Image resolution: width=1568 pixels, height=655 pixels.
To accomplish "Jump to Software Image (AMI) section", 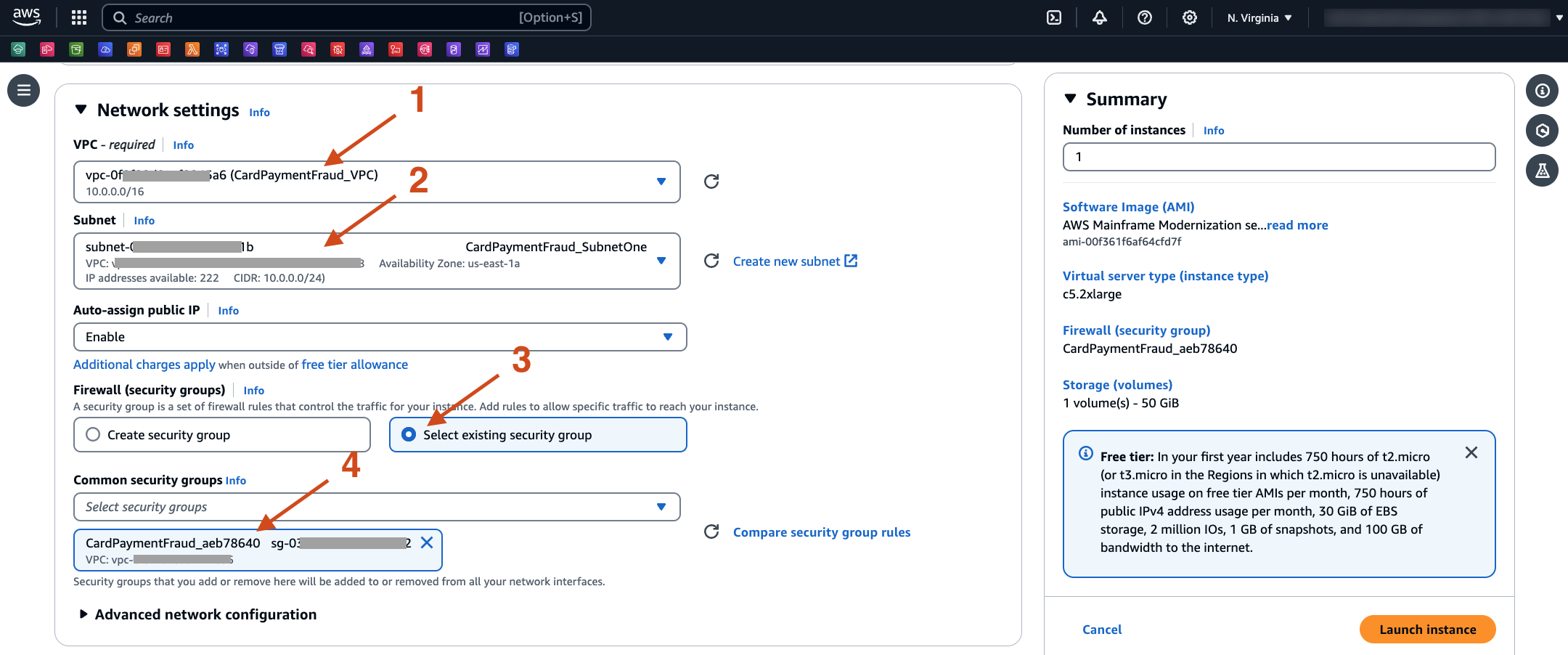I will (x=1128, y=207).
